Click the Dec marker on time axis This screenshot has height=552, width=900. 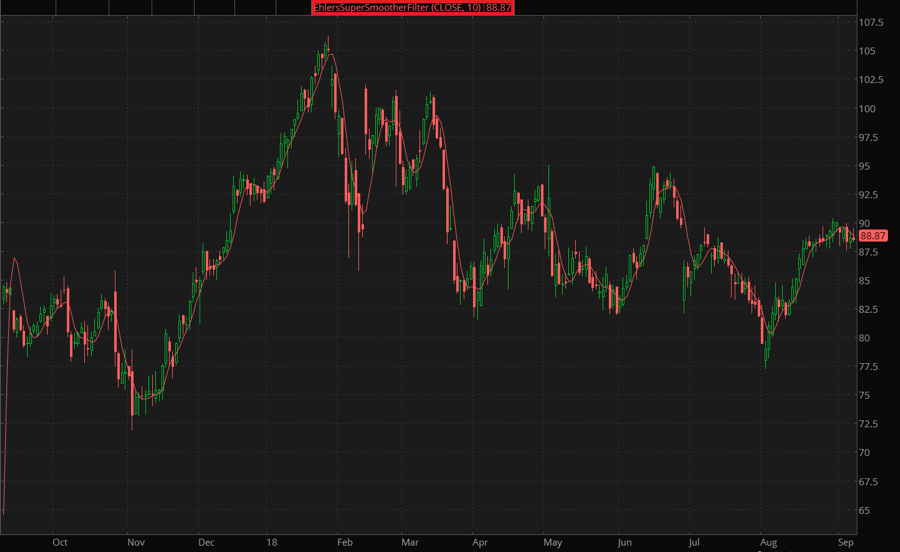pos(206,542)
